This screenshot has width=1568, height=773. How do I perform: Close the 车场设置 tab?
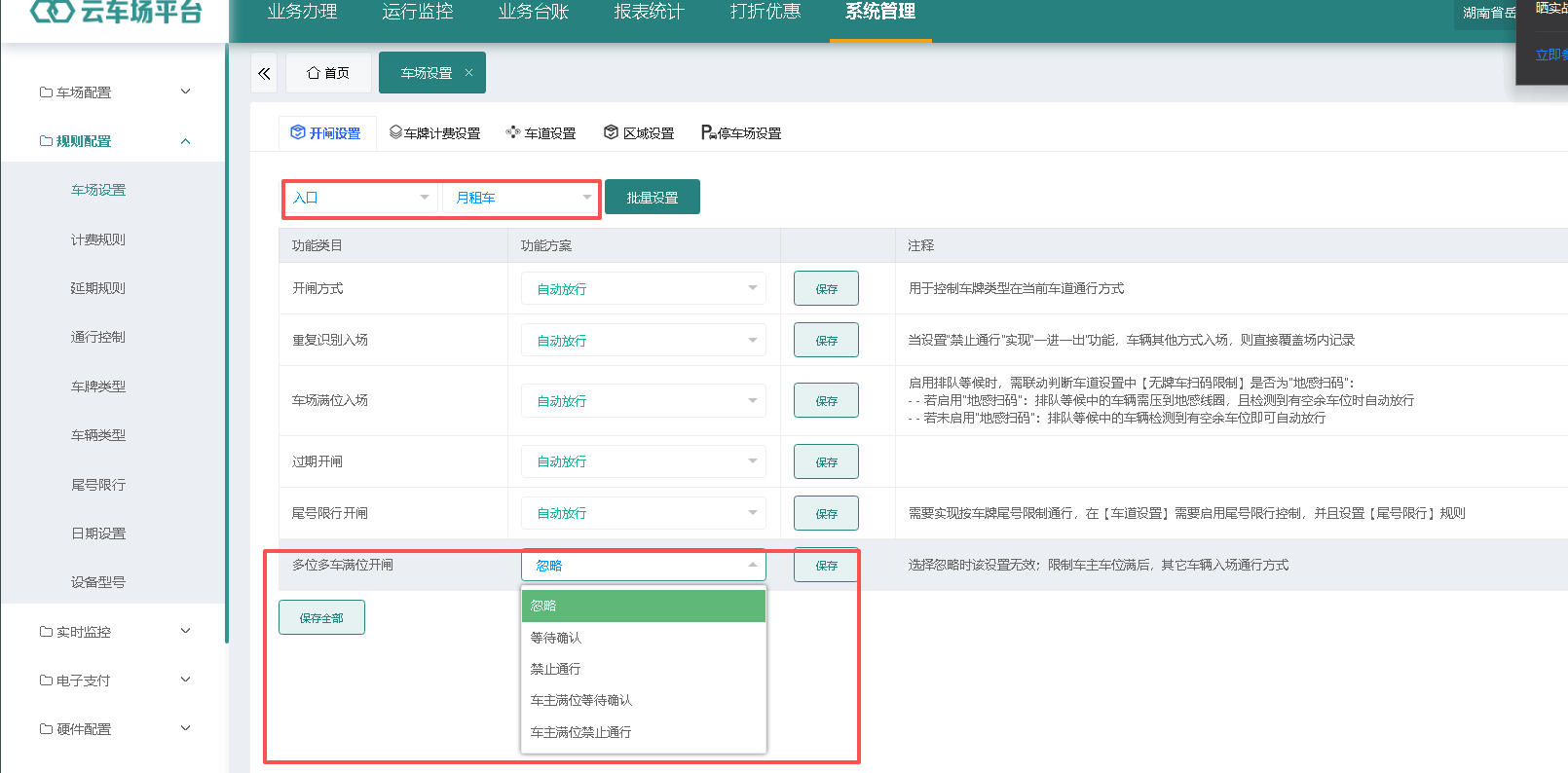coord(468,73)
